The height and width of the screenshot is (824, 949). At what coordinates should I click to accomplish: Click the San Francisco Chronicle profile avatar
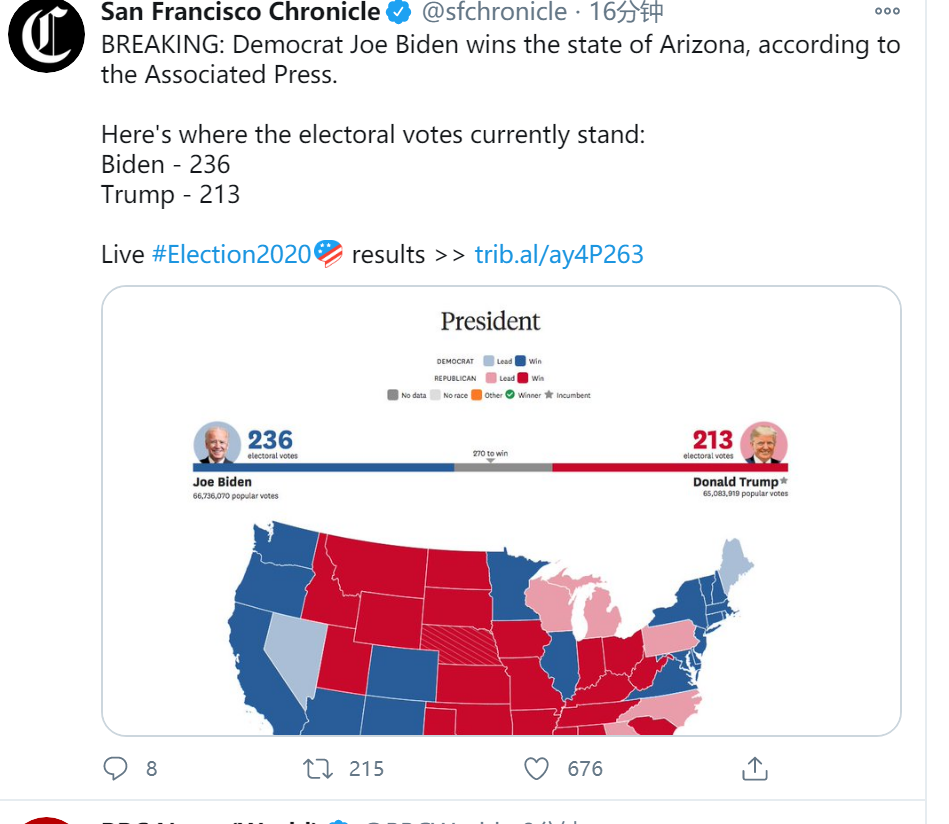tap(46, 37)
